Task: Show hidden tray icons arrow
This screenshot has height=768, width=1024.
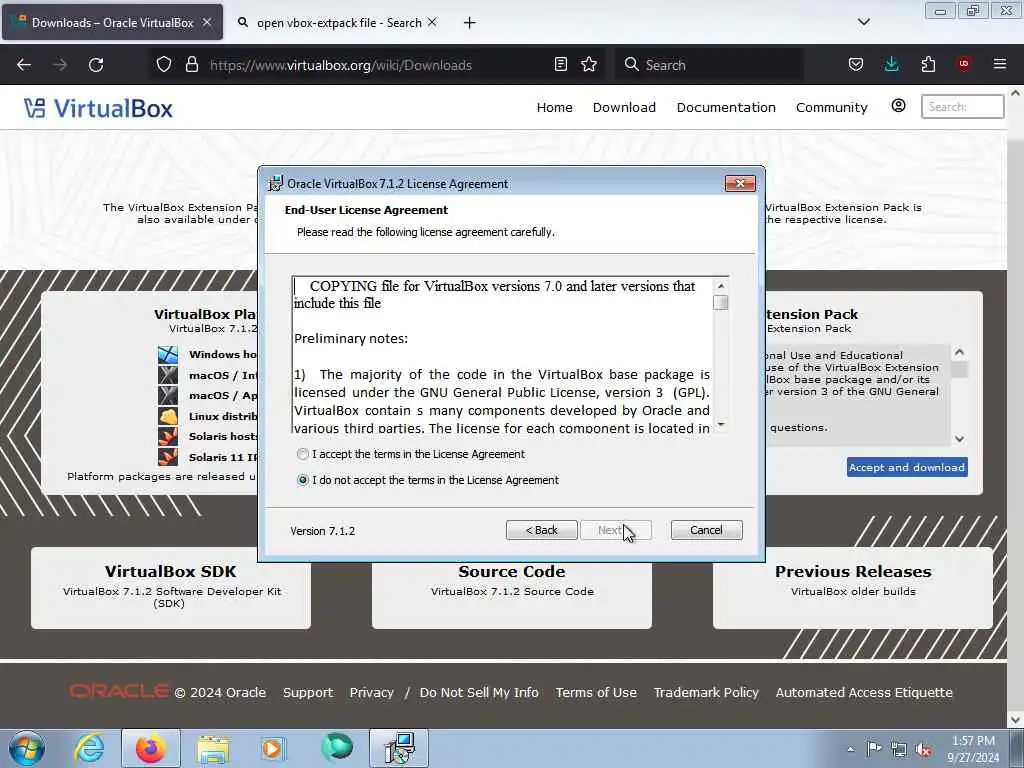Action: tap(850, 749)
